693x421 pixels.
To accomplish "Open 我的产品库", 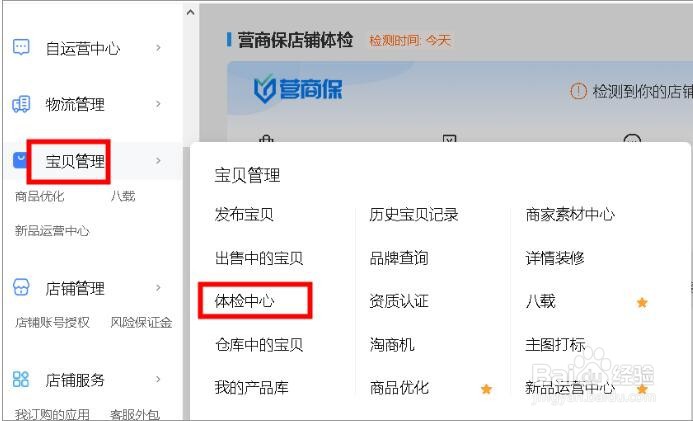I will (x=251, y=388).
